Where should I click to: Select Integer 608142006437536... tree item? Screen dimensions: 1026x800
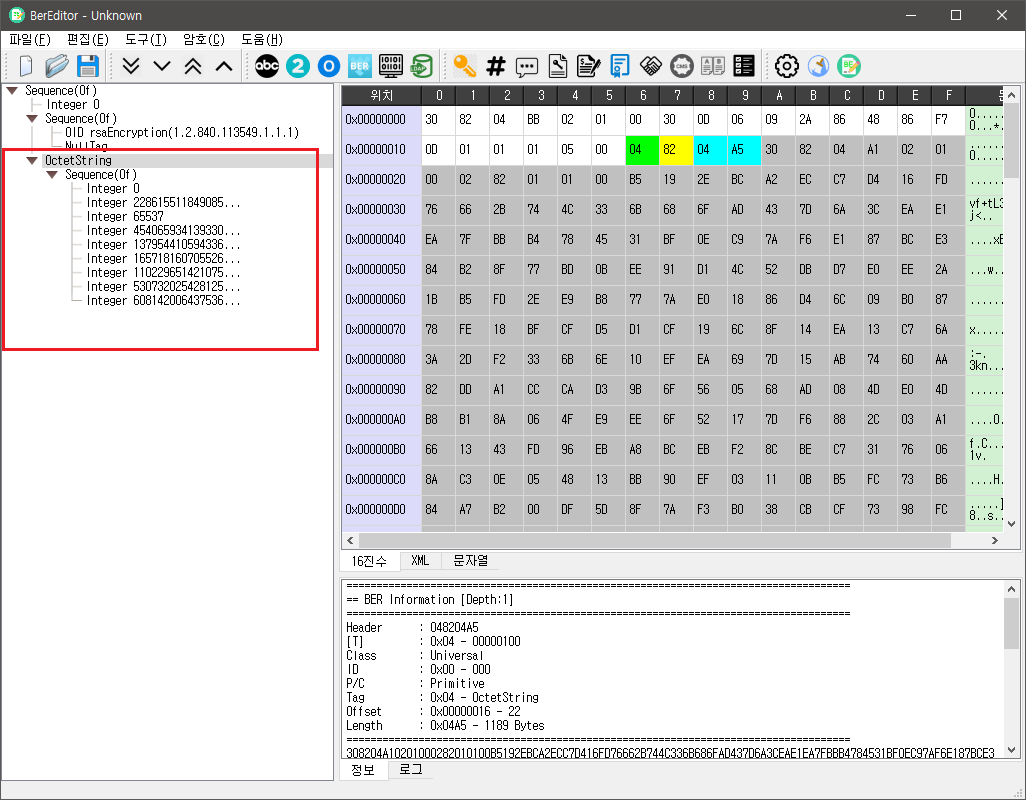click(x=164, y=301)
